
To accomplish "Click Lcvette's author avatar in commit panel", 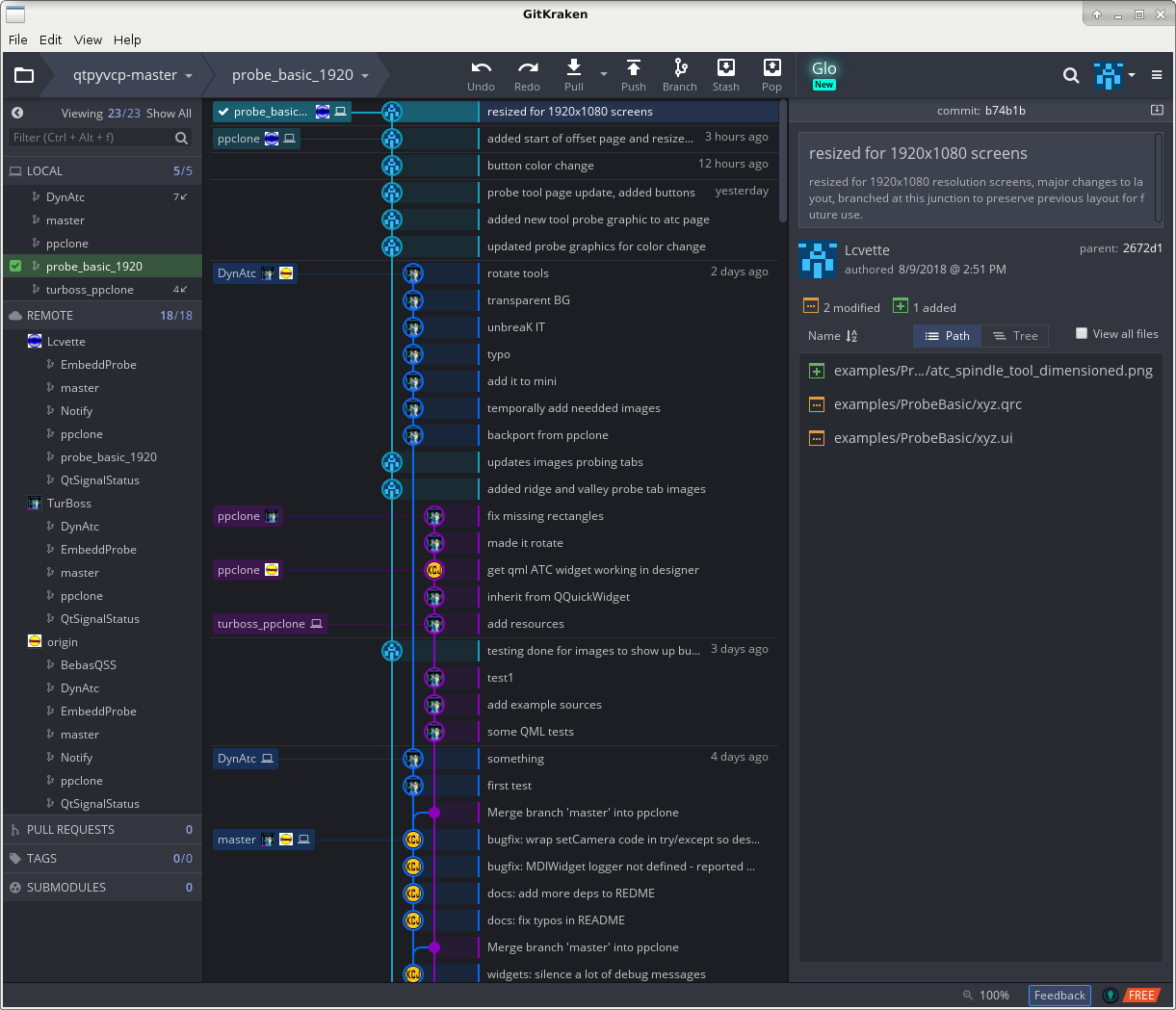I will point(817,260).
